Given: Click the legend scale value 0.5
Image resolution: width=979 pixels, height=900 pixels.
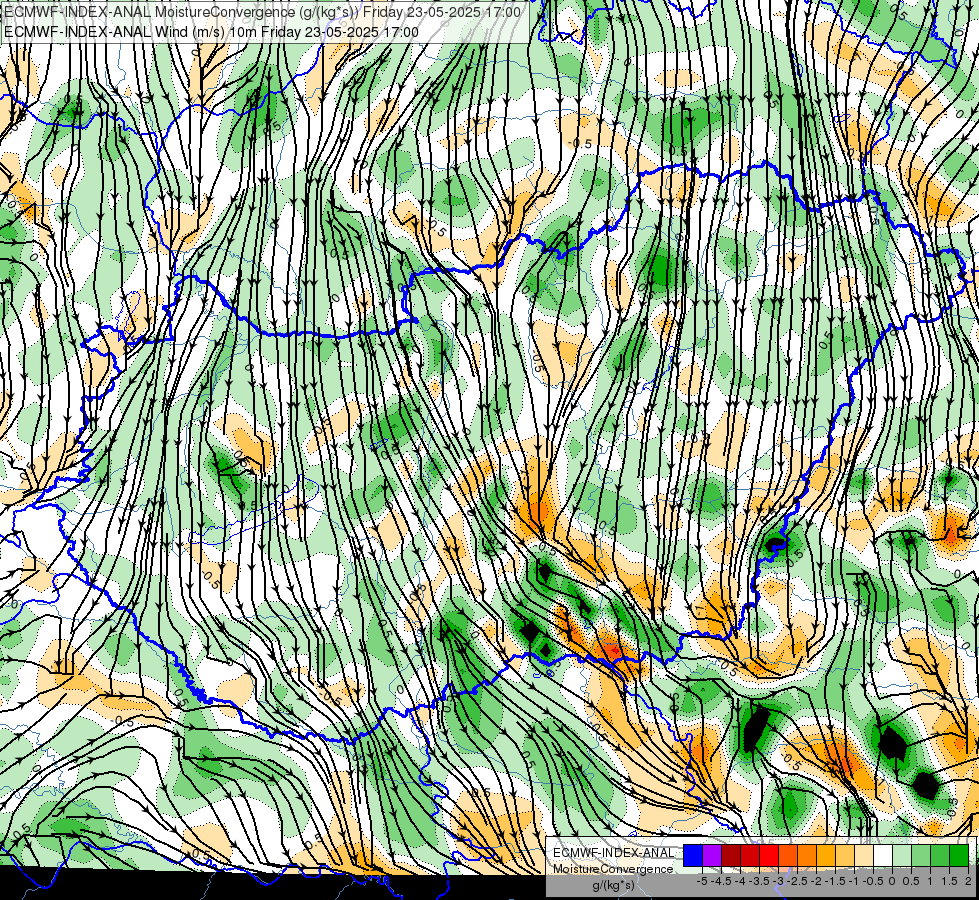Looking at the screenshot, I should [x=912, y=881].
